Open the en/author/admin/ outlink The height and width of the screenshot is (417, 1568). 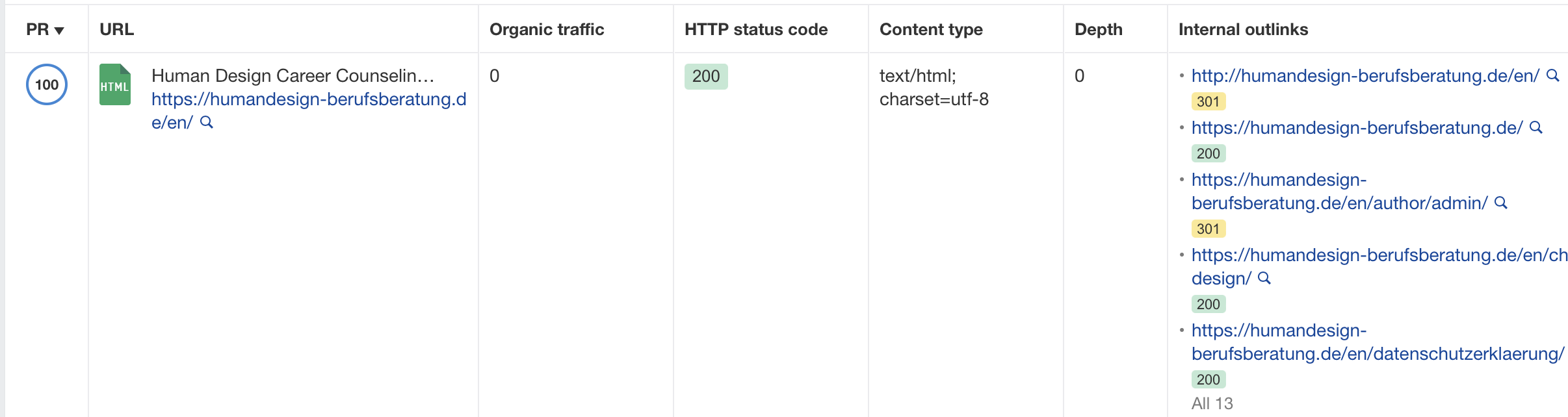pyautogui.click(x=1339, y=191)
